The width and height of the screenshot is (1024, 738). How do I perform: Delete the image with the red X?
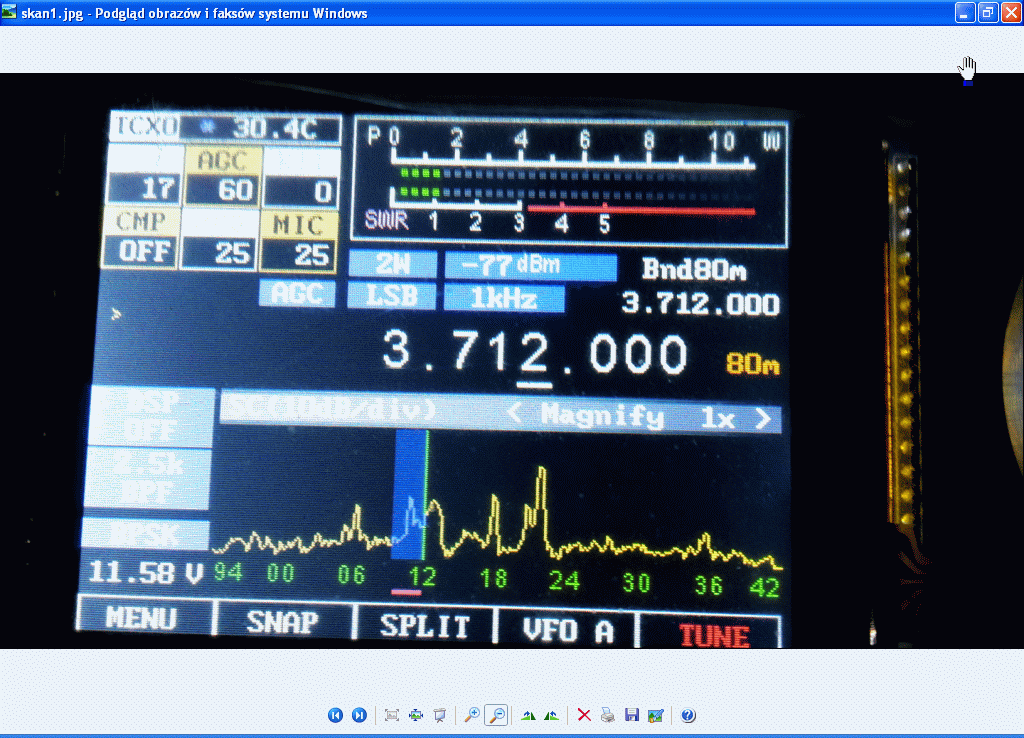(x=585, y=715)
